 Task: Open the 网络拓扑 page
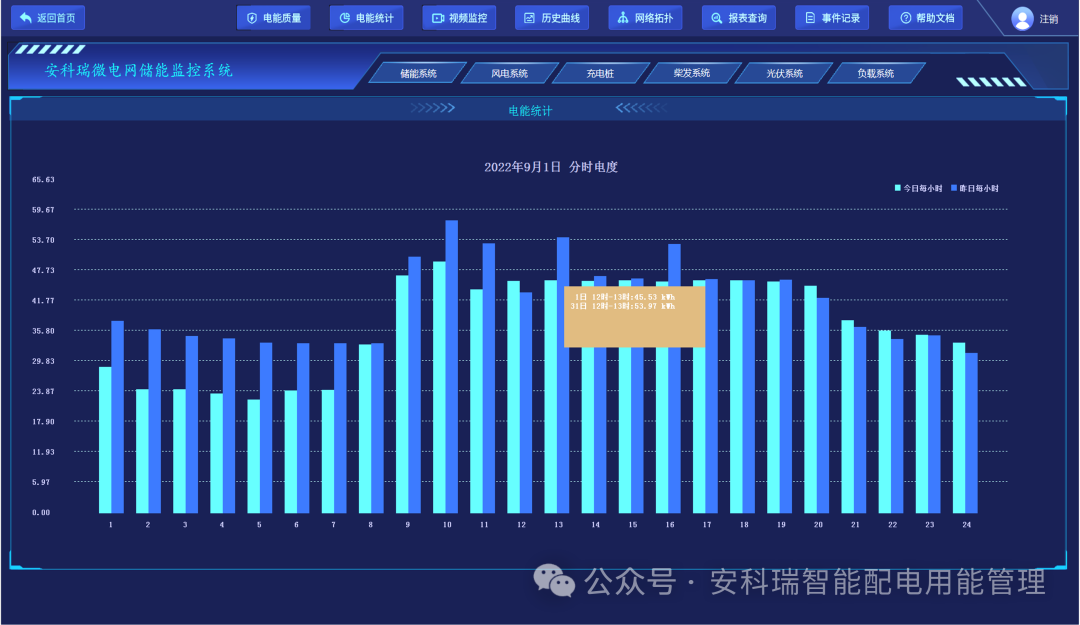point(645,18)
